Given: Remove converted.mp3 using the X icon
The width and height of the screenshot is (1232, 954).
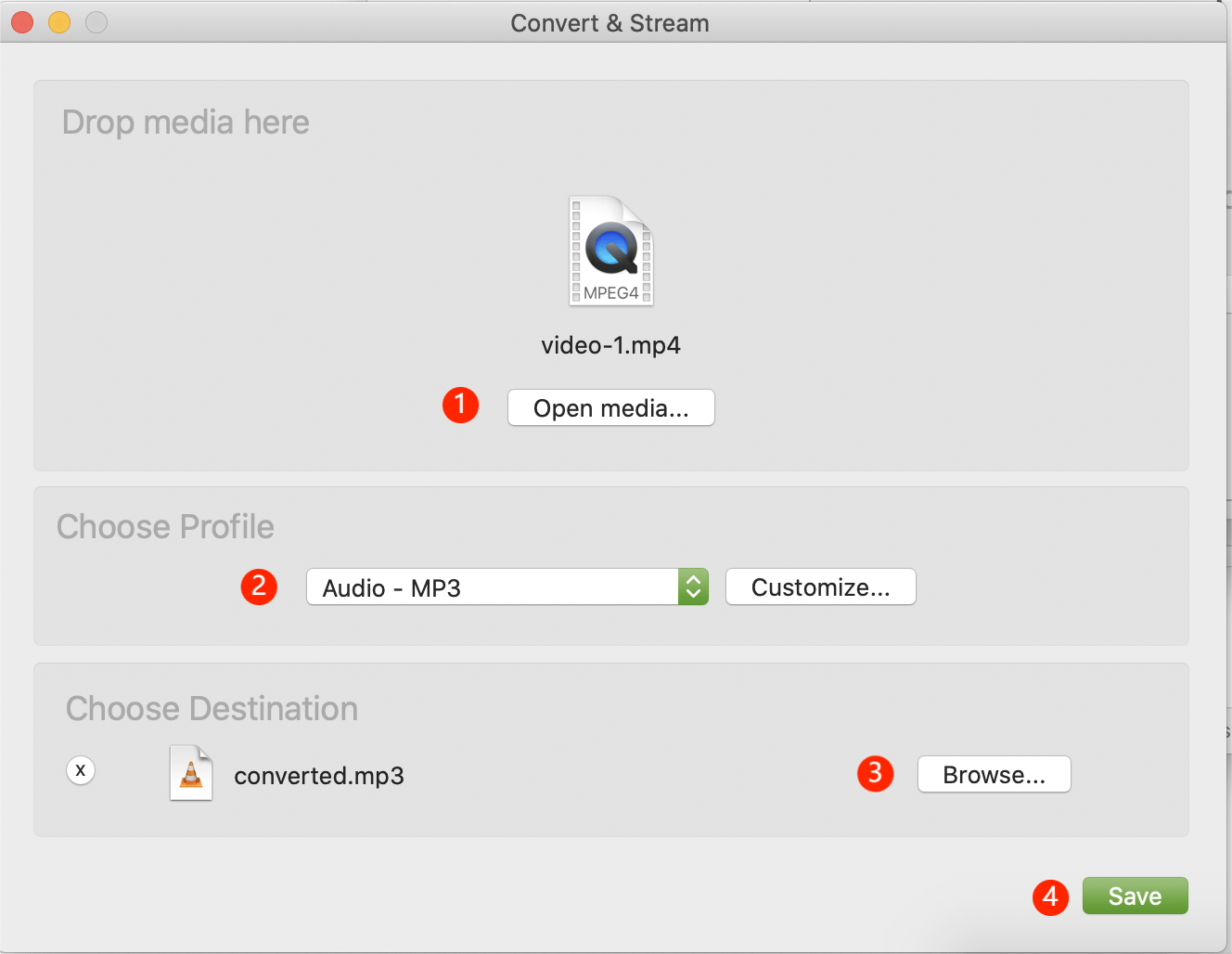Looking at the screenshot, I should 81,770.
